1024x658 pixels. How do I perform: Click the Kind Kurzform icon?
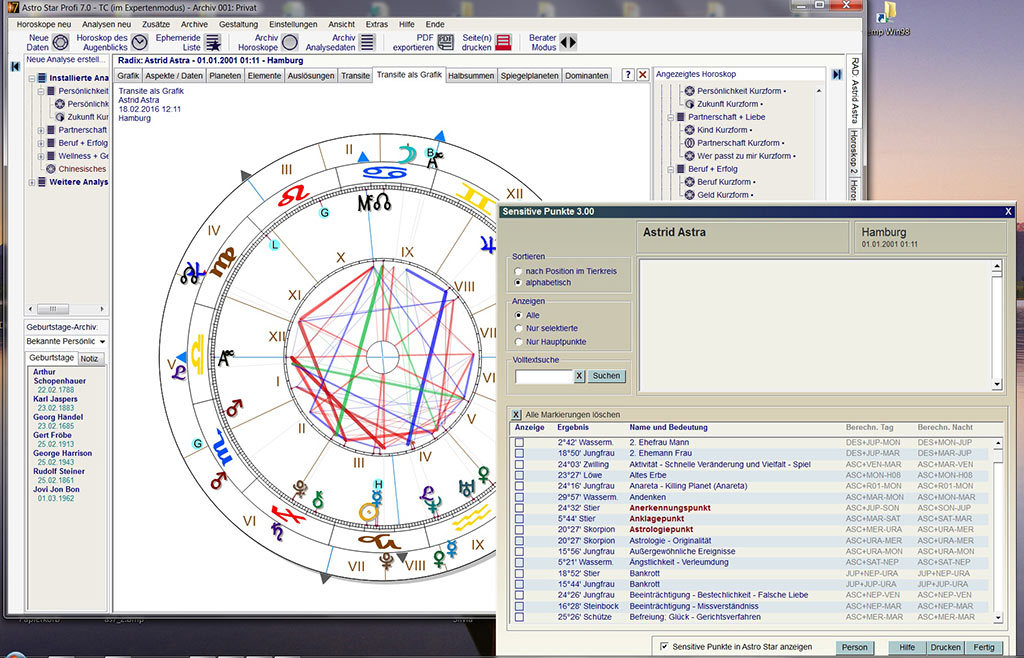(689, 130)
